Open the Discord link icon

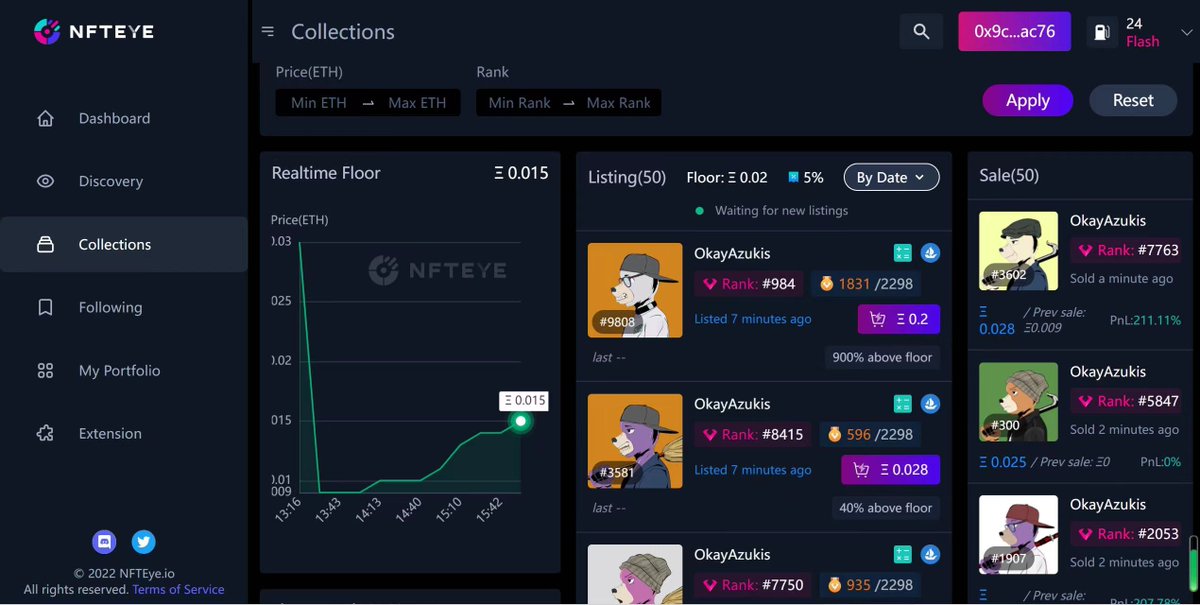coord(104,542)
